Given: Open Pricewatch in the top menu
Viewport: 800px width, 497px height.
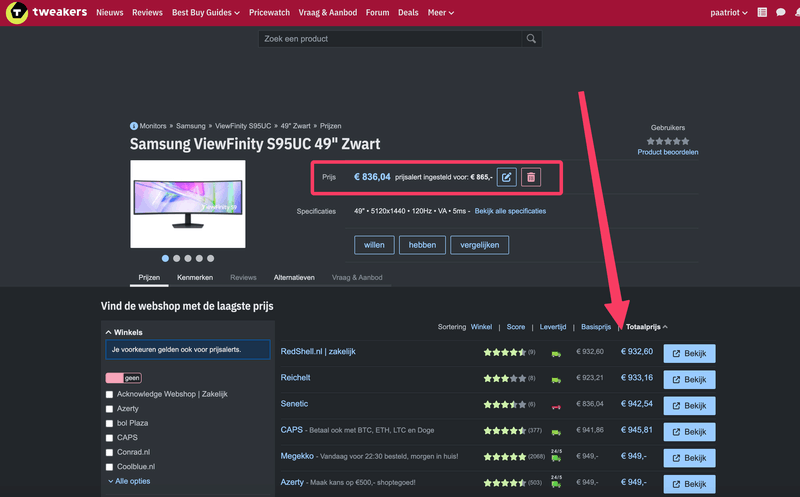Looking at the screenshot, I should click(269, 12).
